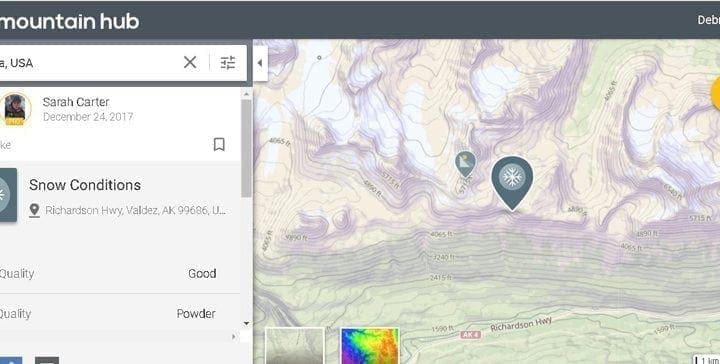This screenshot has height=364, width=720.
Task: Open the Snow Conditions snowflake tile icon
Action: click(x=8, y=195)
